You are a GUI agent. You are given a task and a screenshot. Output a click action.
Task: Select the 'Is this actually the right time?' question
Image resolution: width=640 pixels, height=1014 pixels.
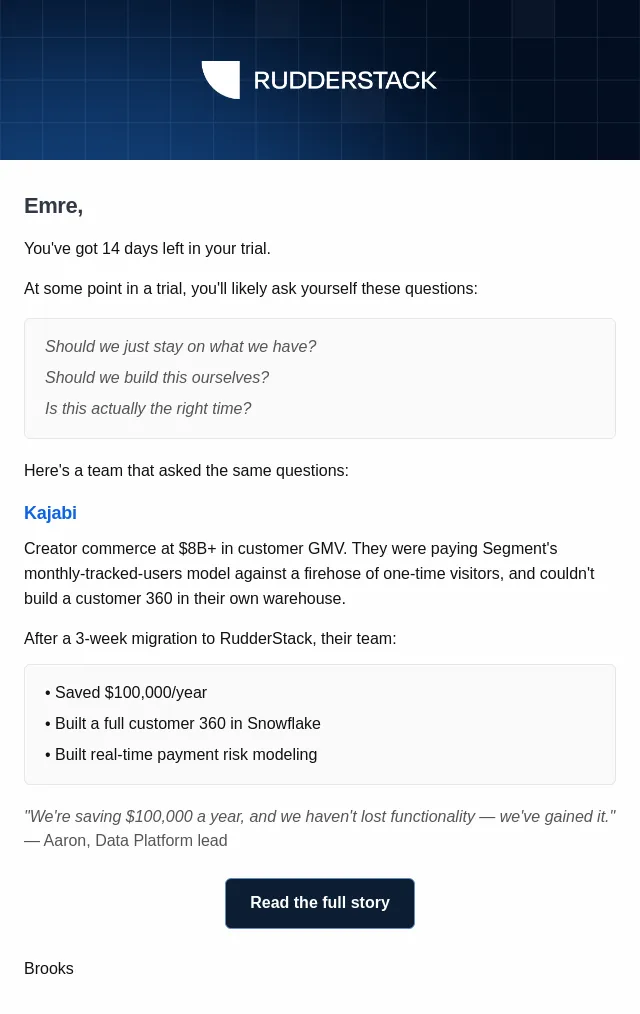pos(148,409)
